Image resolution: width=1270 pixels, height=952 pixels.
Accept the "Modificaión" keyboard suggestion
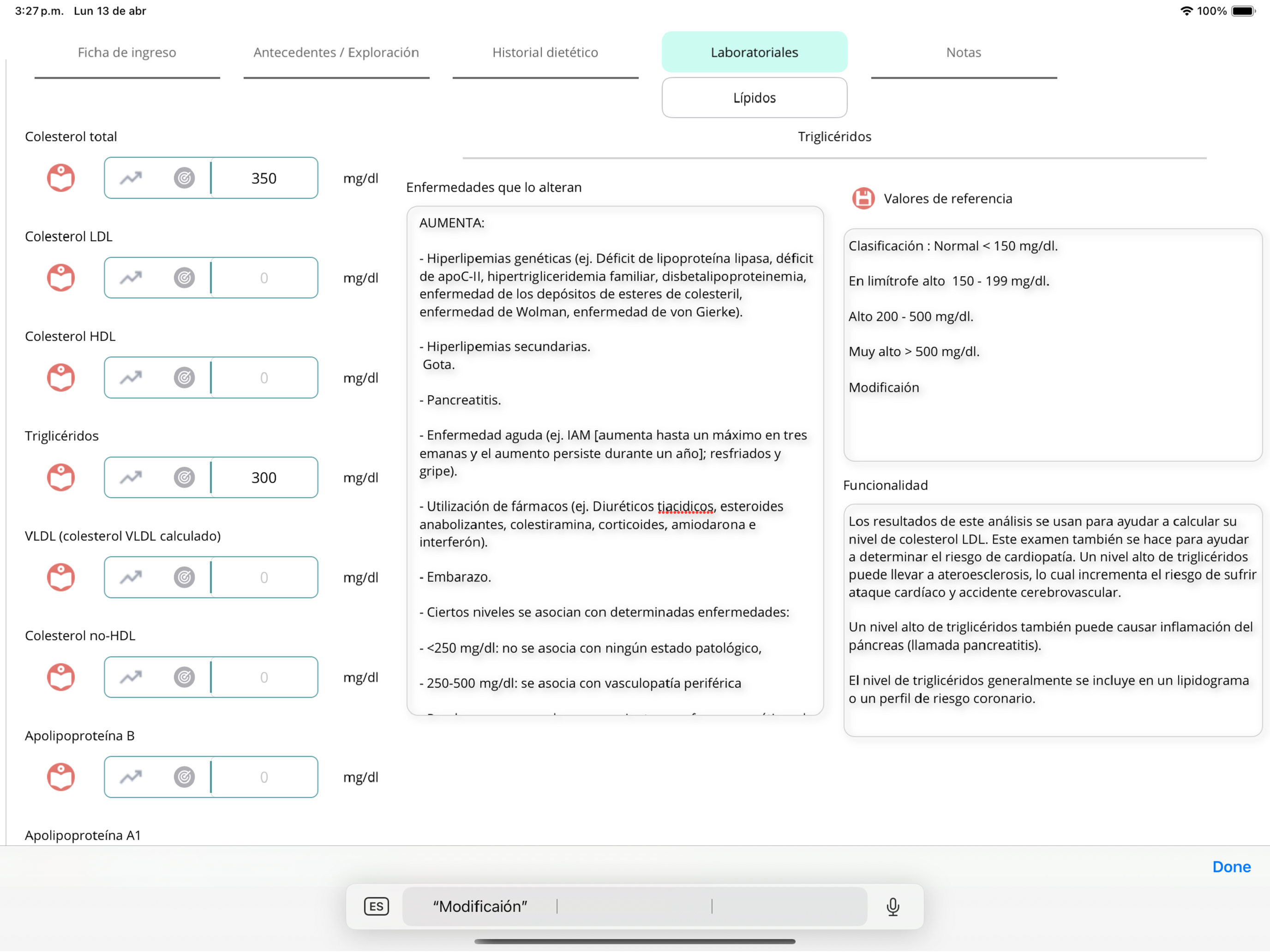[480, 907]
